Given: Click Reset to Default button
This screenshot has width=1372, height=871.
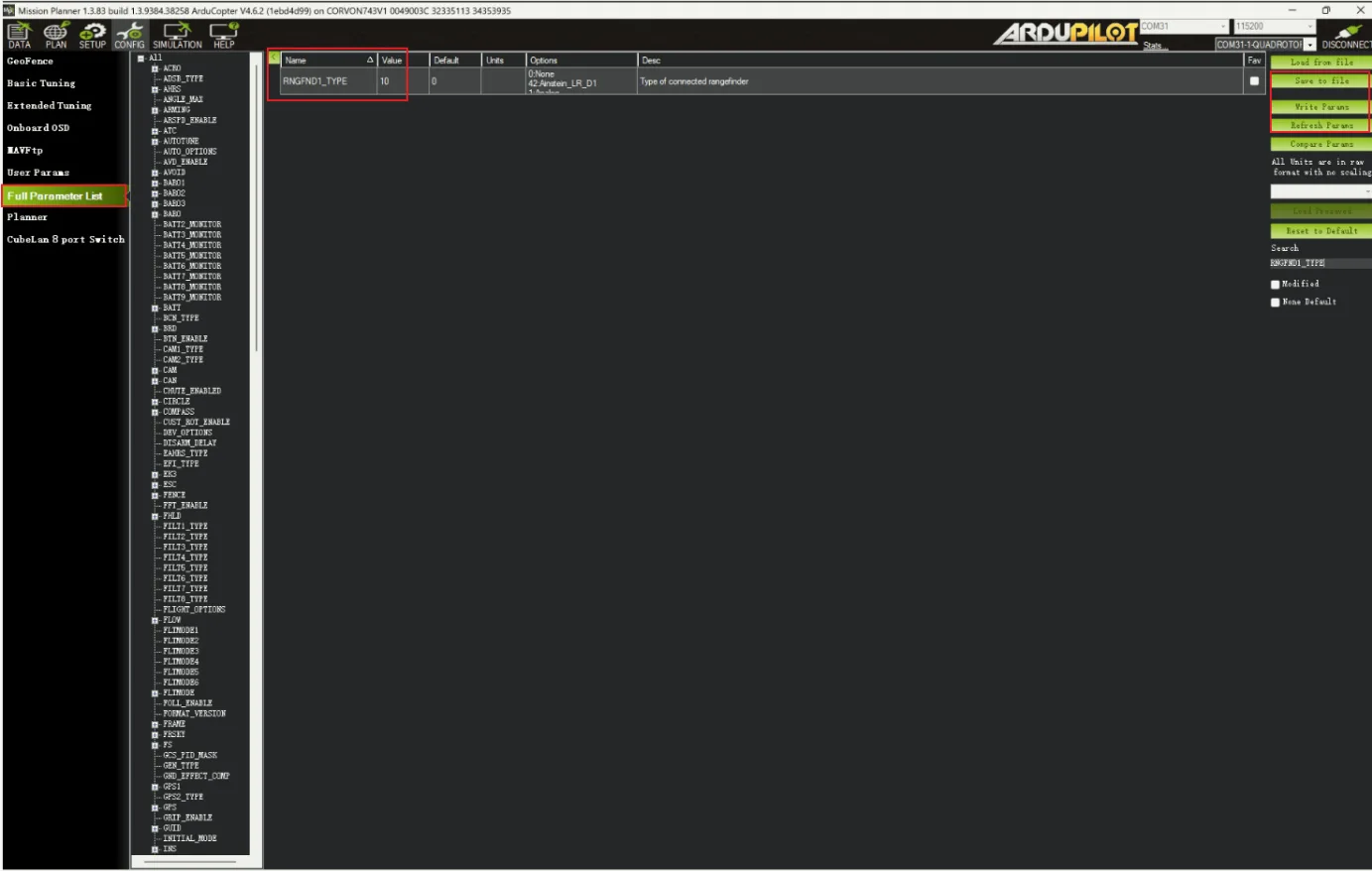Looking at the screenshot, I should [x=1321, y=231].
